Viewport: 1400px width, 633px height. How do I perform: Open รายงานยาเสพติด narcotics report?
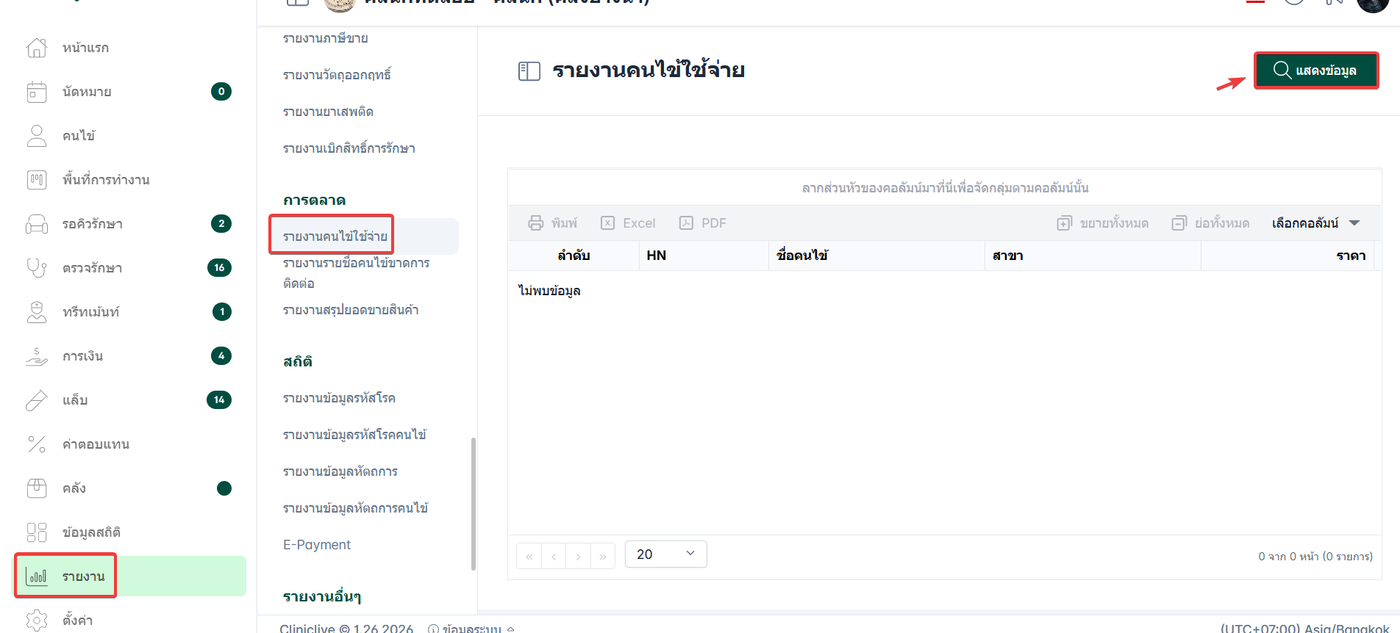coord(328,111)
